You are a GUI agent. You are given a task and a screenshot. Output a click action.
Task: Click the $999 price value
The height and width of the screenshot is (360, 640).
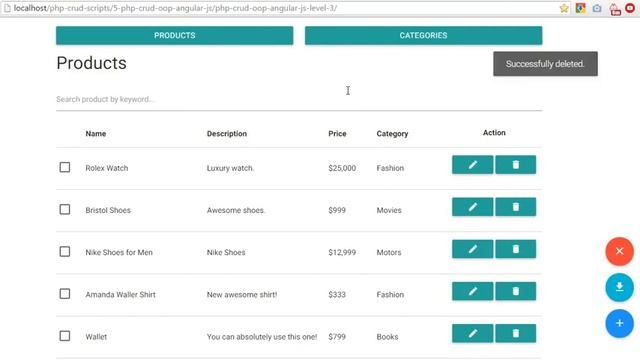337,210
